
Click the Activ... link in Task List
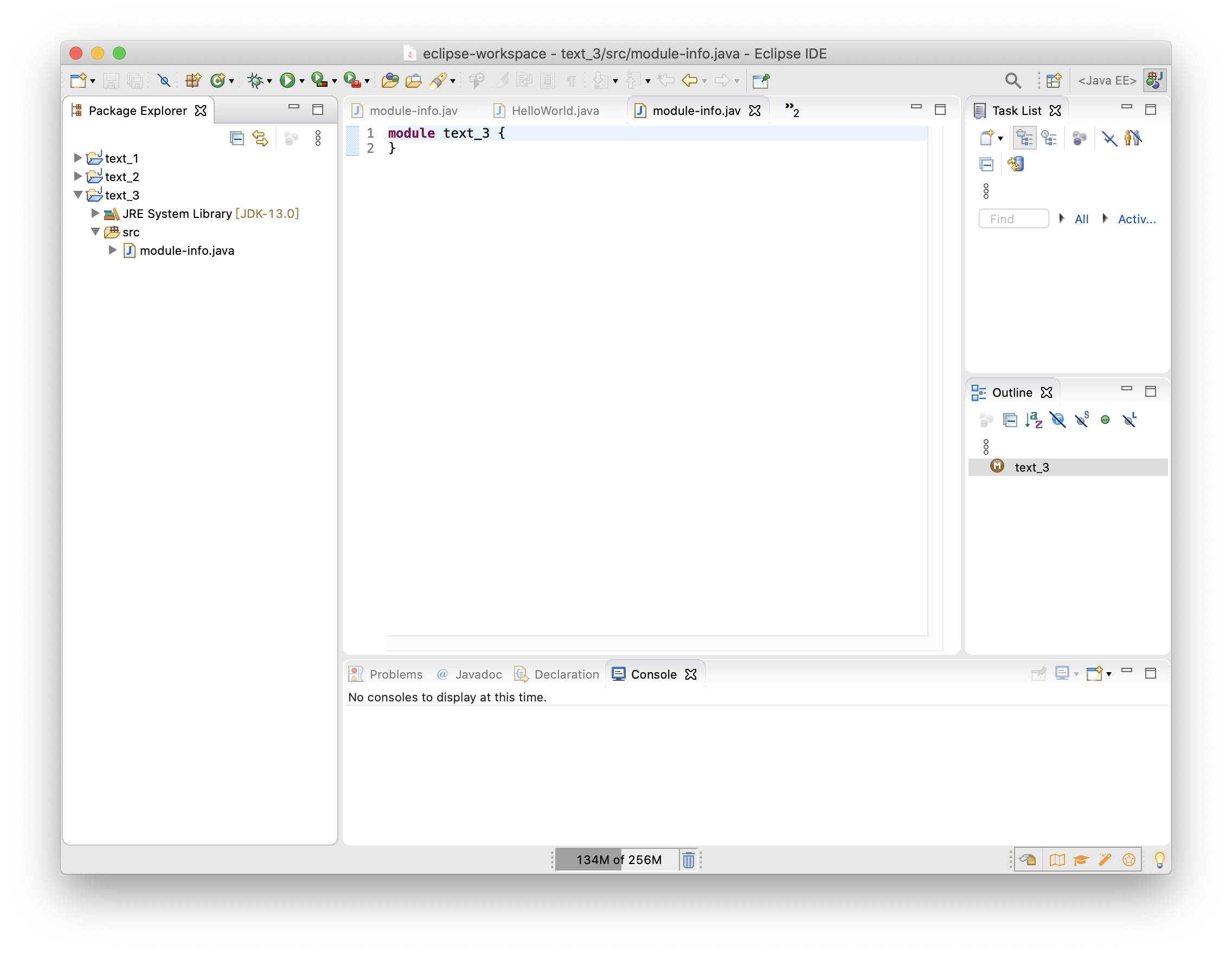pyautogui.click(x=1136, y=220)
